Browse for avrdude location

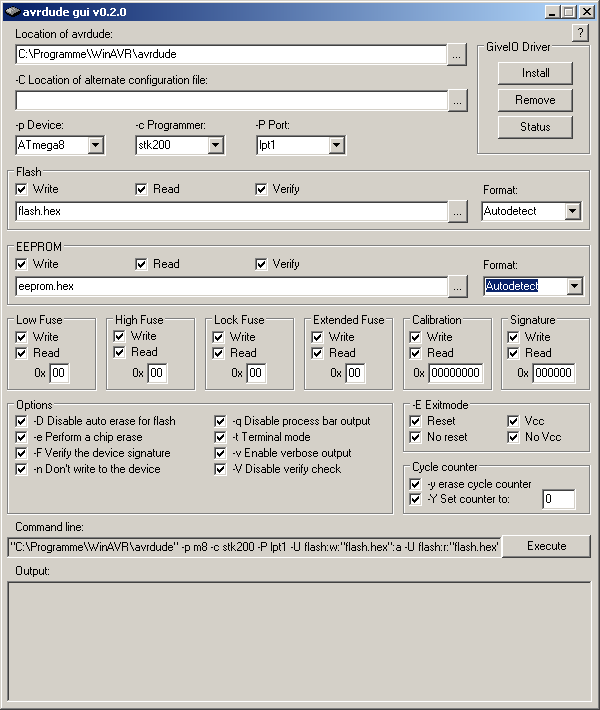coord(457,55)
